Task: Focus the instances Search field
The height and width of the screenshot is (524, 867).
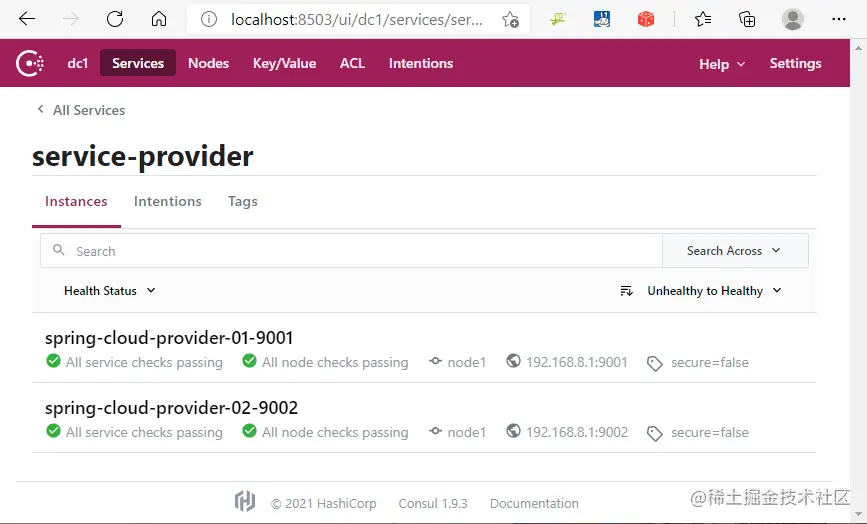Action: click(351, 250)
